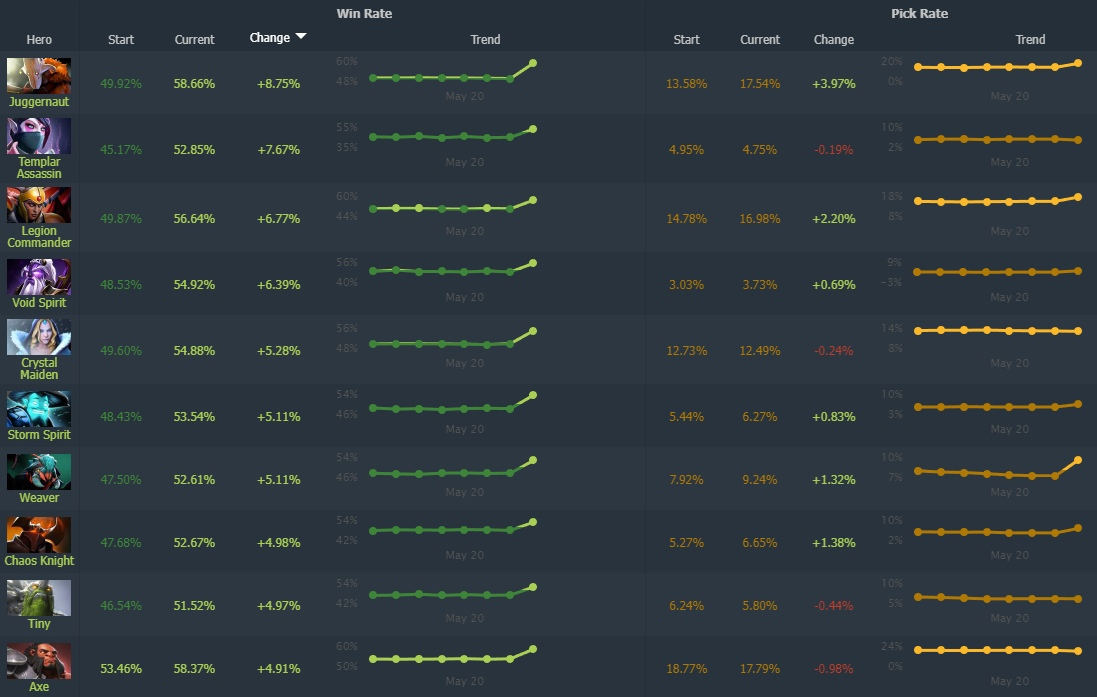This screenshot has height=697, width=1097.
Task: Open Legion Commander hero portrait
Action: pyautogui.click(x=38, y=205)
